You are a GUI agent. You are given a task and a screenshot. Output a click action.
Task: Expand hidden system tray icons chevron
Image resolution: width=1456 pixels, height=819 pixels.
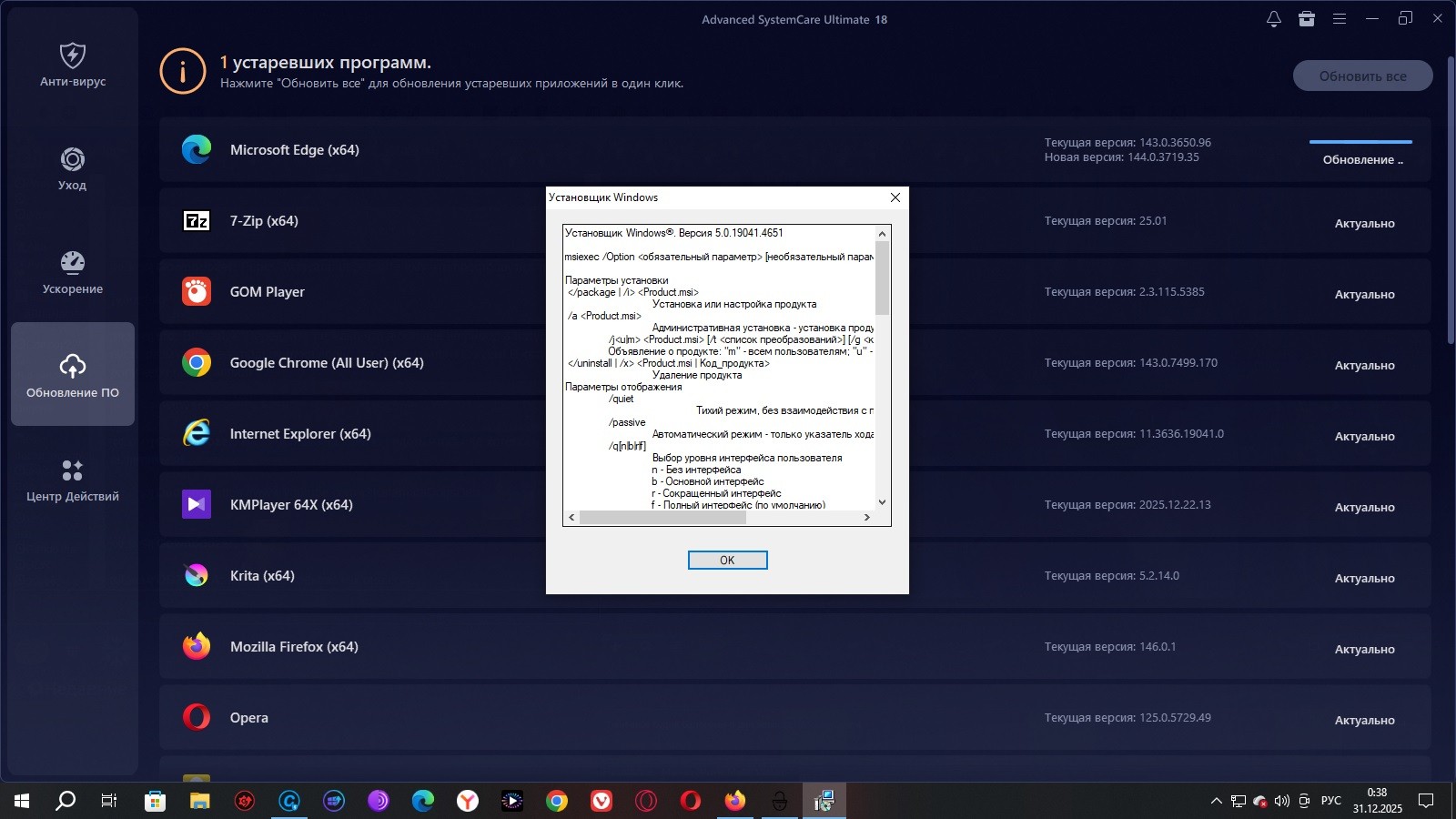click(x=1216, y=801)
